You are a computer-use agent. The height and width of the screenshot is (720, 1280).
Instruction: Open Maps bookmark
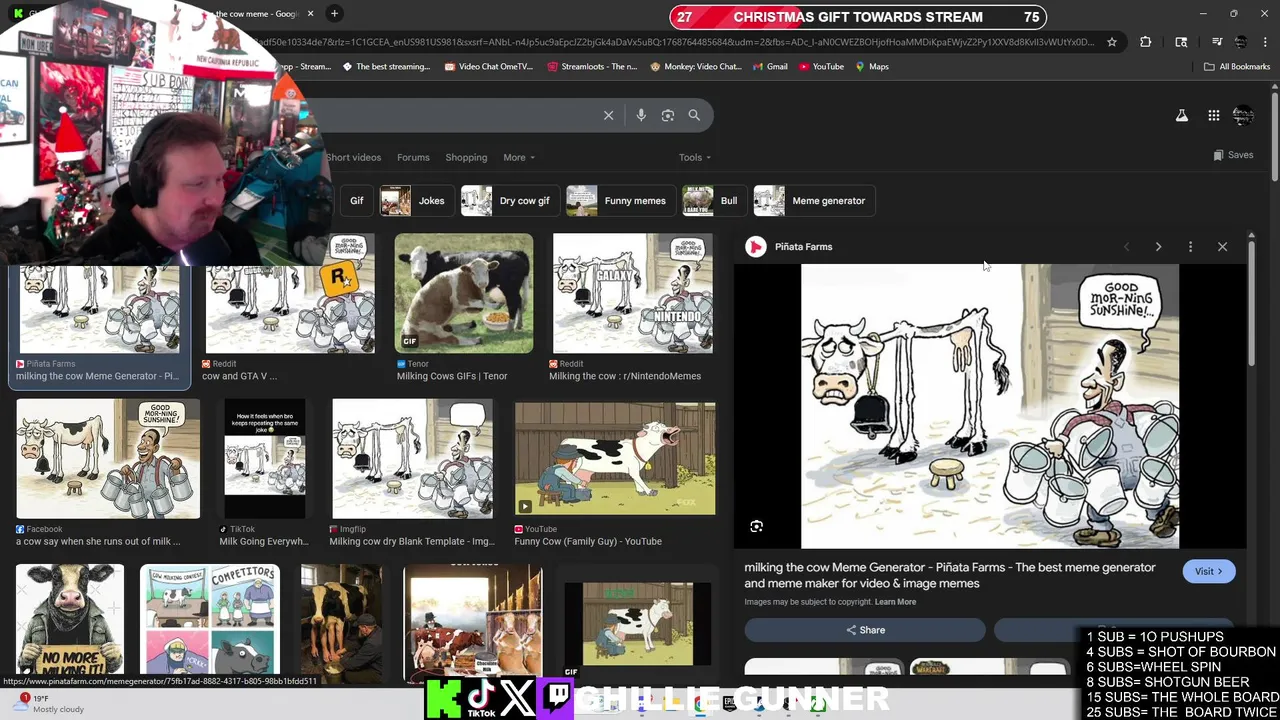[872, 67]
